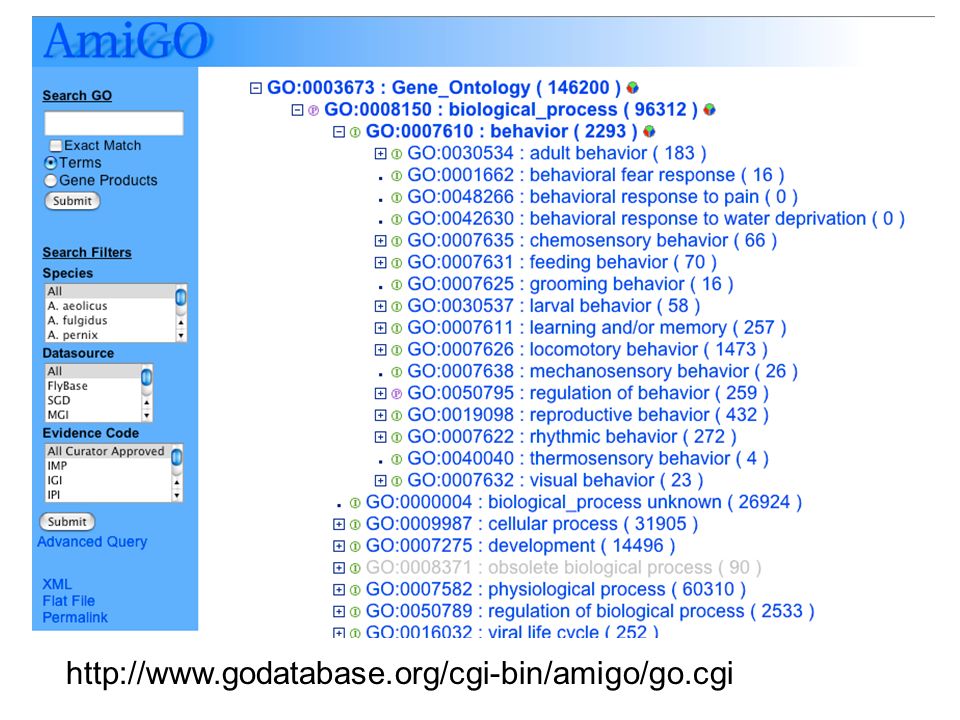Click the is-a icon beside biological_process unknown
Image resolution: width=960 pixels, height=720 pixels.
click(x=355, y=503)
